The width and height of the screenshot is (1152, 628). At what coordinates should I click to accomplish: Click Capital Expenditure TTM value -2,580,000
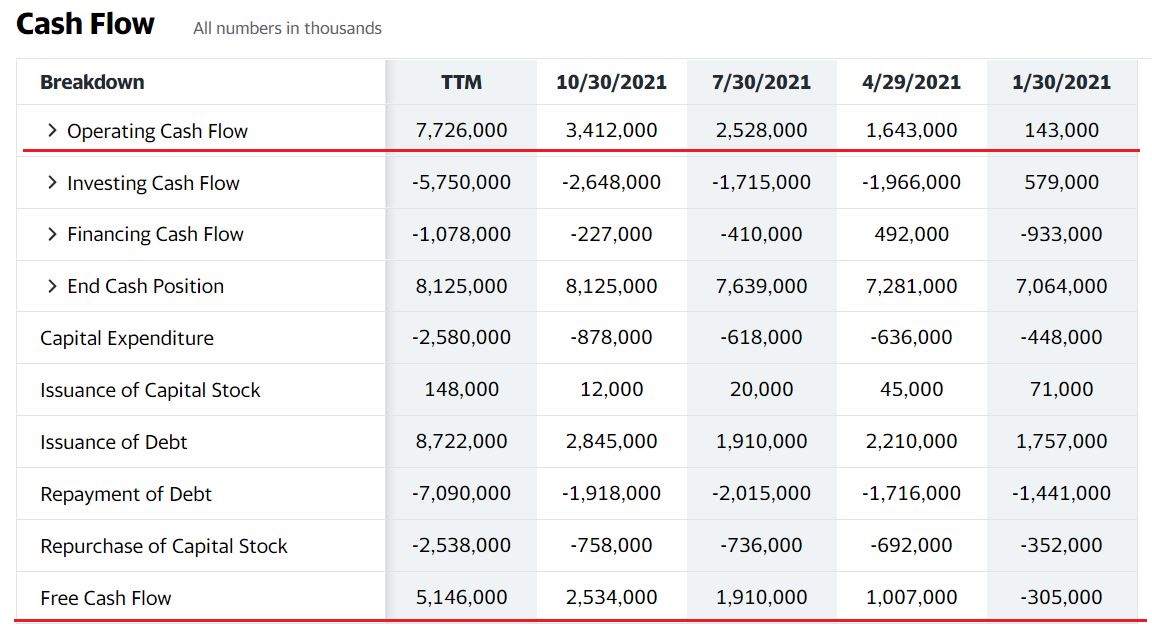[x=461, y=338]
